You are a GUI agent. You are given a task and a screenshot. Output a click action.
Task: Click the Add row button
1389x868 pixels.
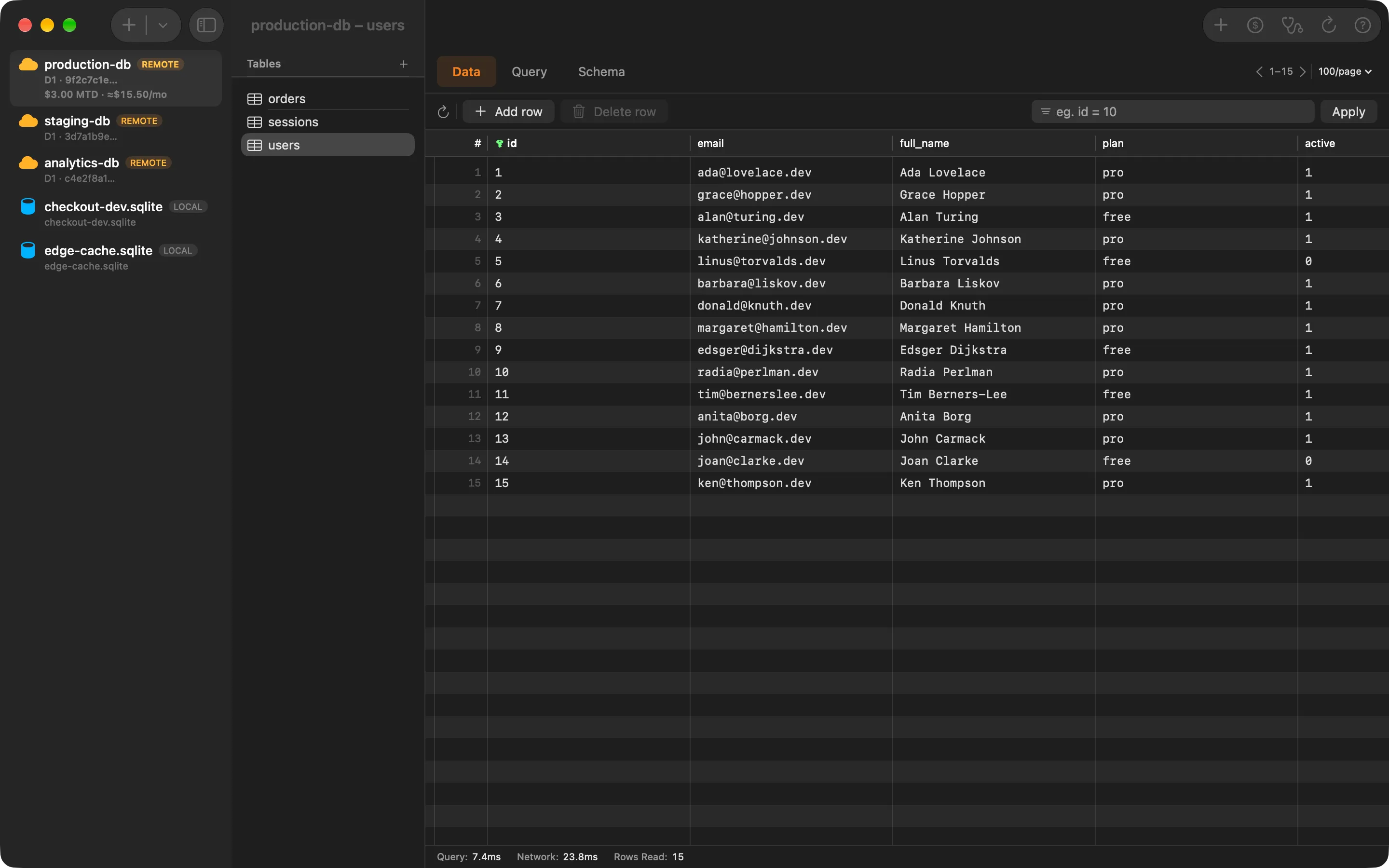point(508,112)
